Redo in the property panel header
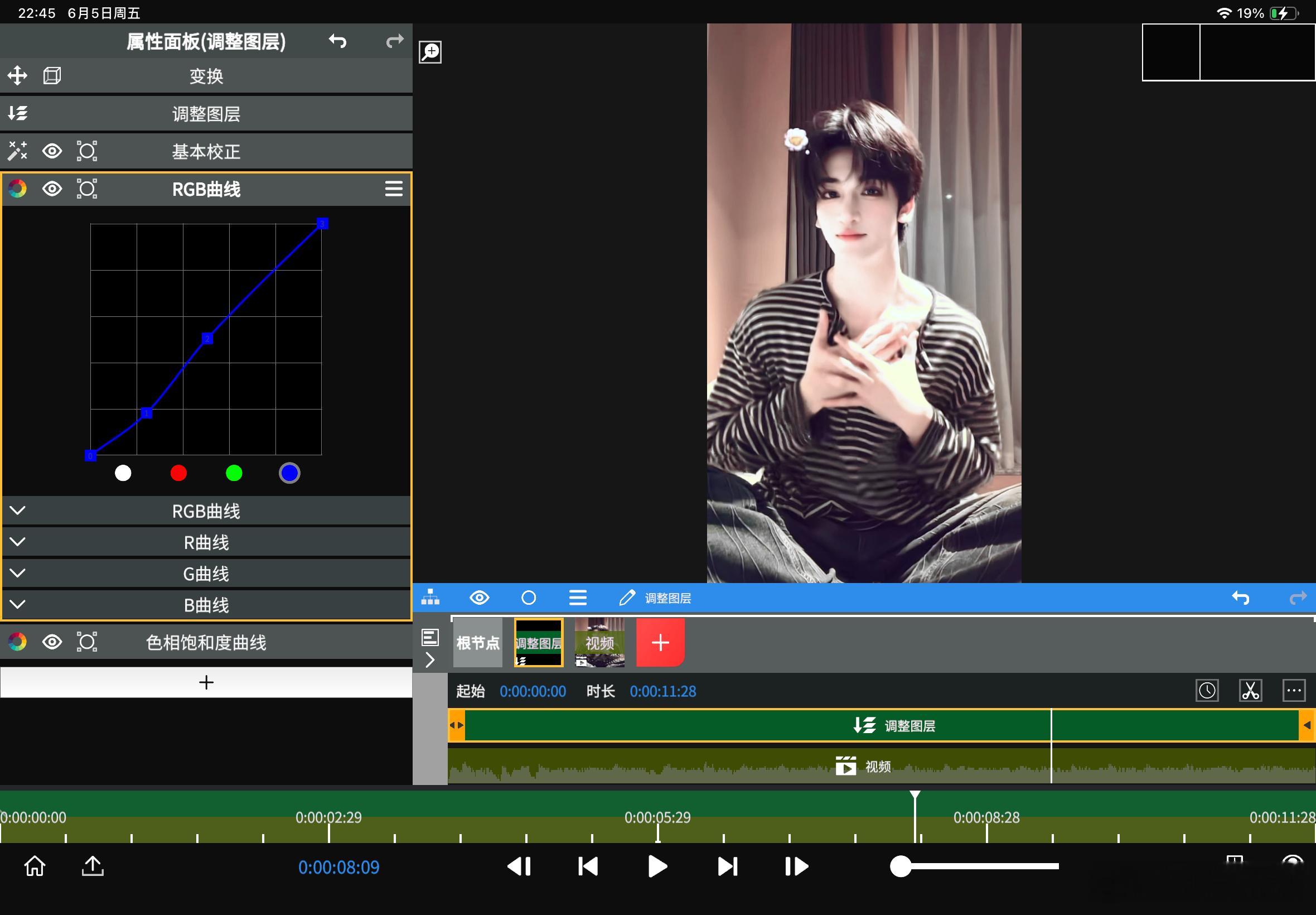 coord(395,41)
